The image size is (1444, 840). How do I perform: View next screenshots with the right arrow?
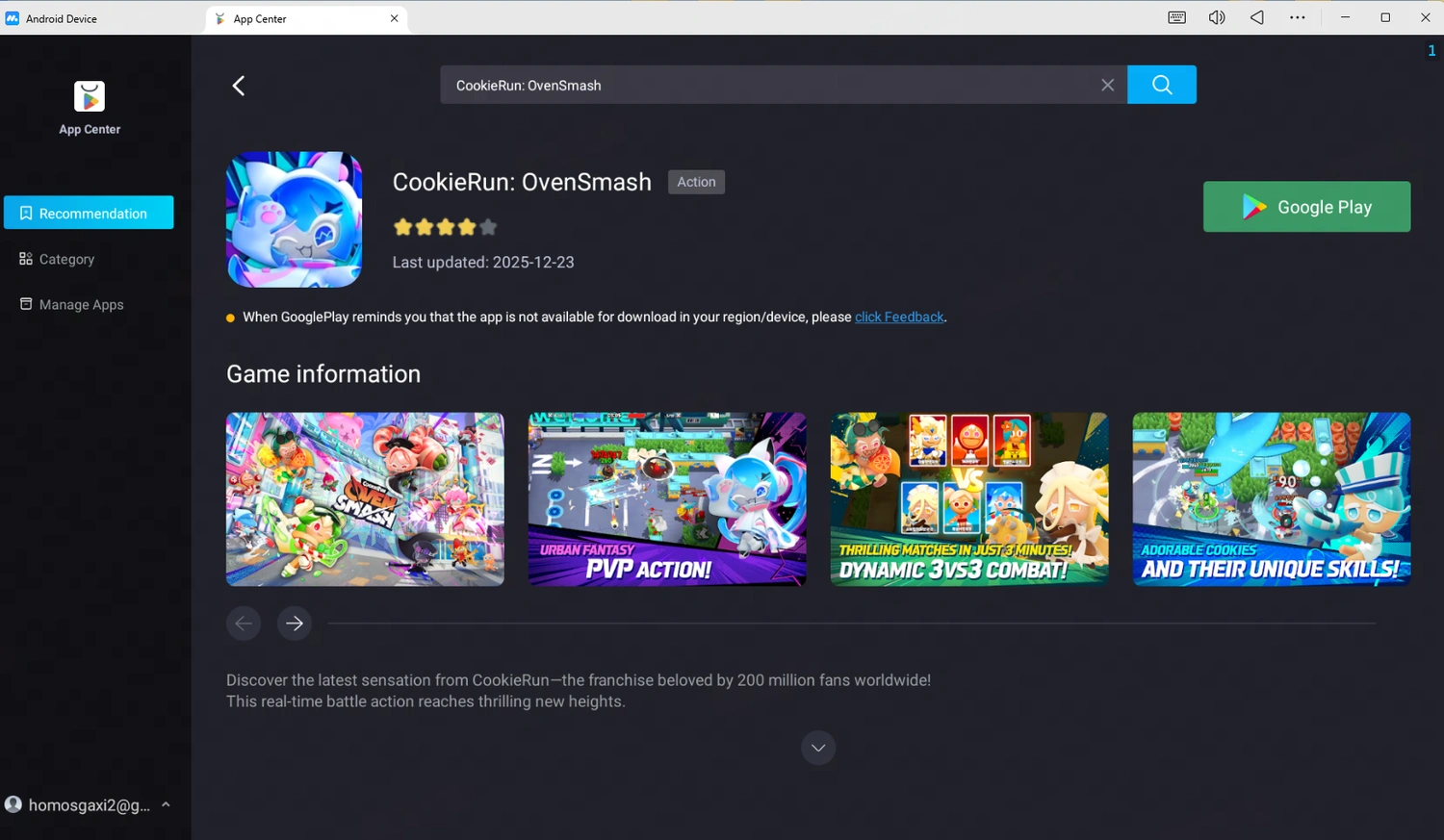(294, 624)
